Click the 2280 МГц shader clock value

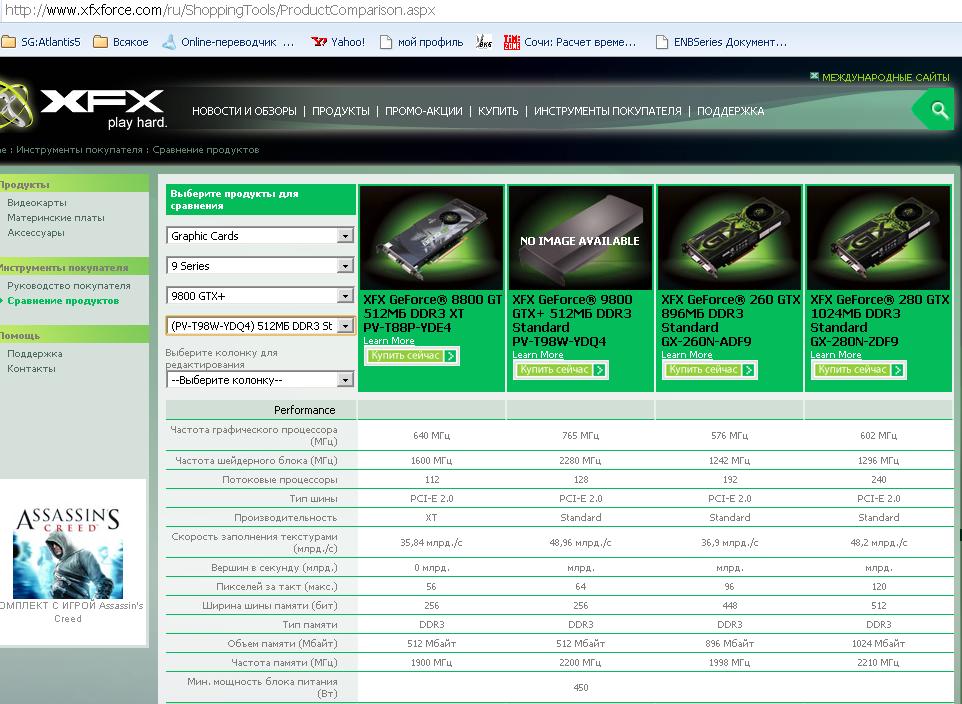tap(580, 460)
